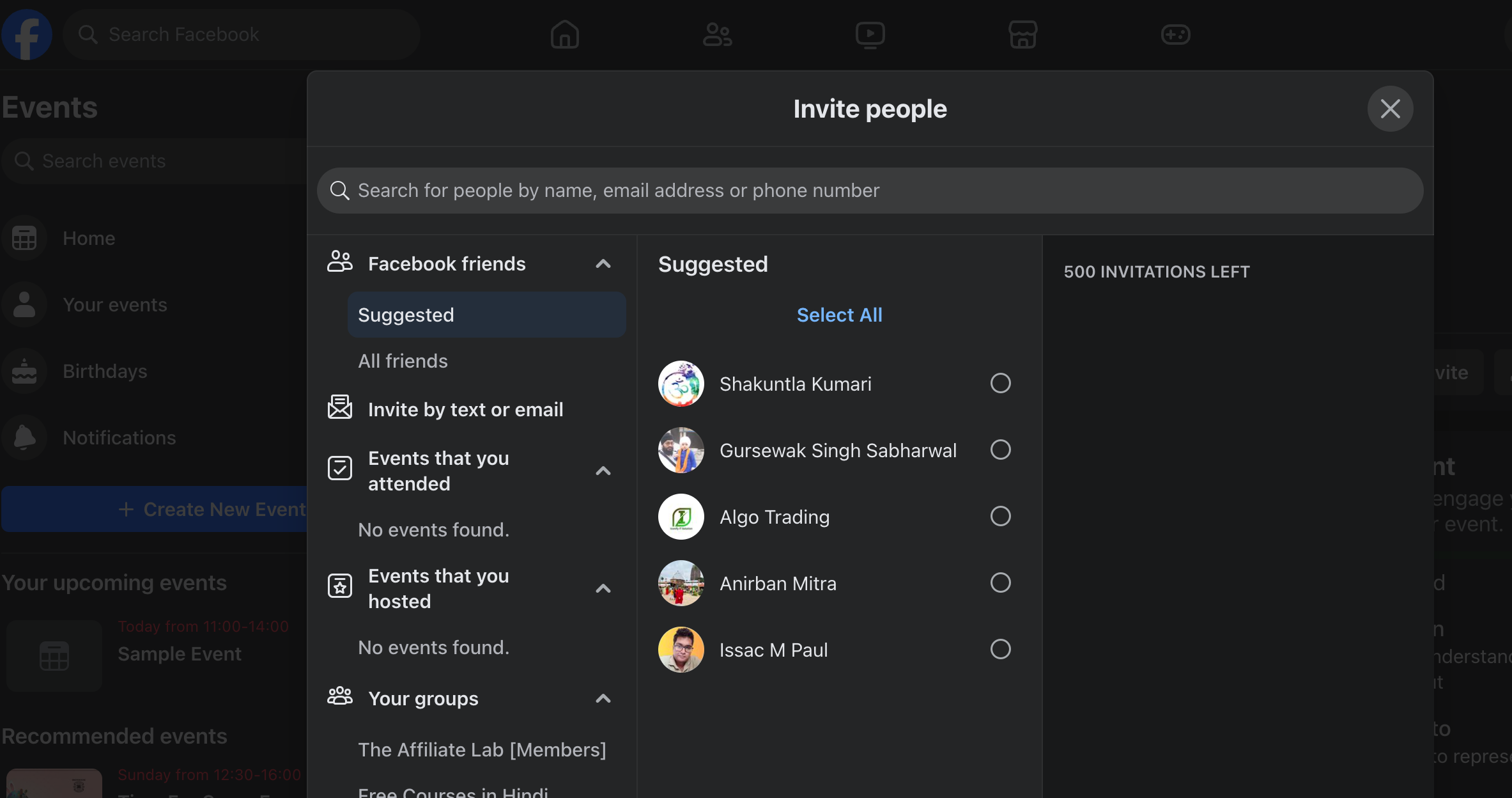This screenshot has height=798, width=1512.
Task: Click the Events that you hosted star icon
Action: tap(340, 586)
